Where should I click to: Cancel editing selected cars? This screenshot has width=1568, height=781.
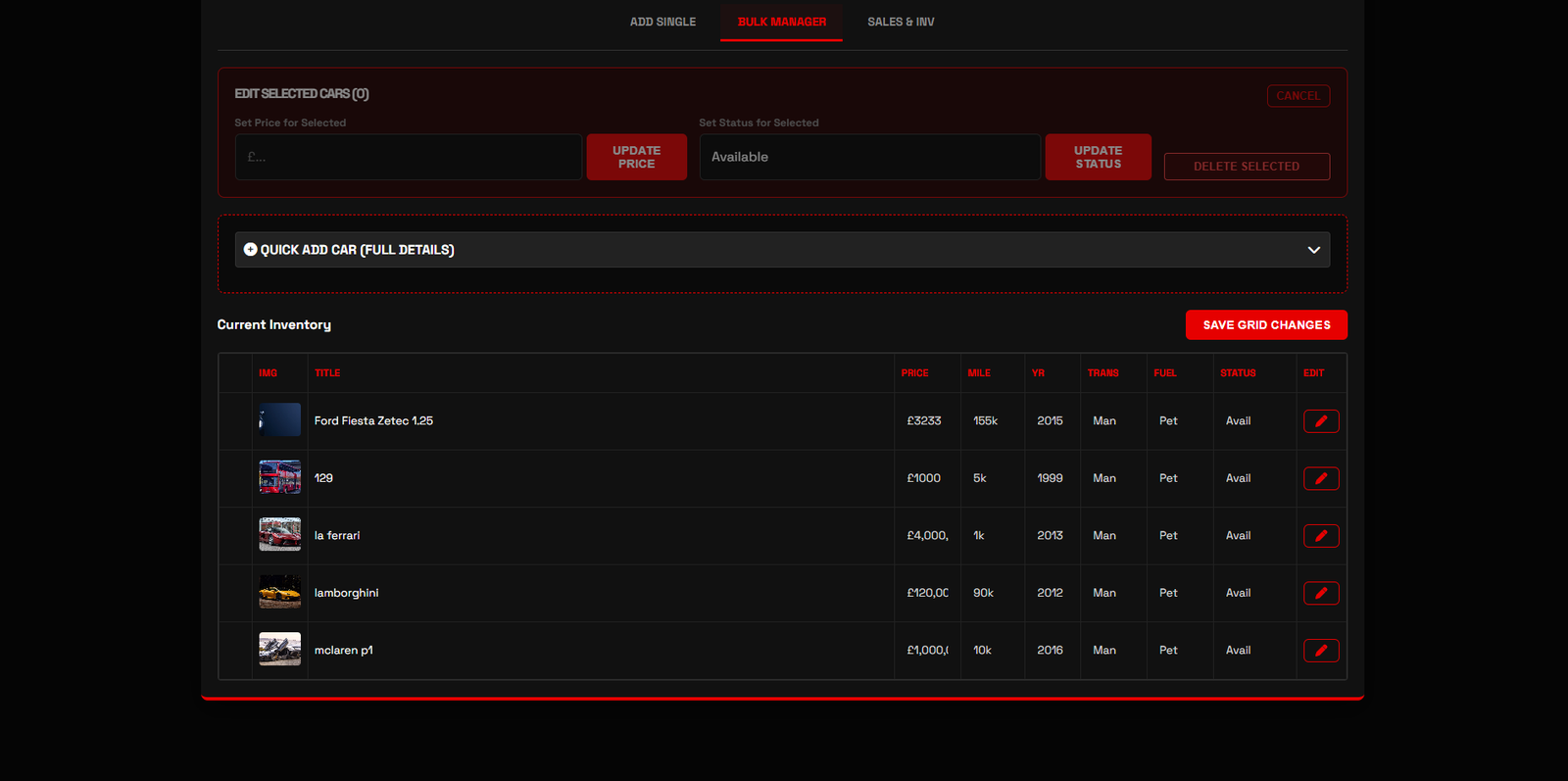pyautogui.click(x=1298, y=96)
